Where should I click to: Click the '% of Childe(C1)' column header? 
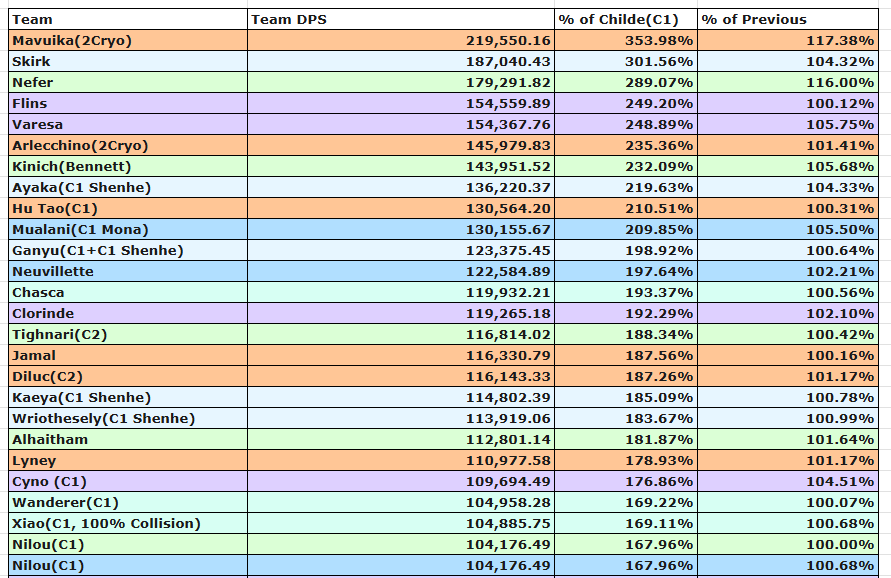[x=626, y=19]
